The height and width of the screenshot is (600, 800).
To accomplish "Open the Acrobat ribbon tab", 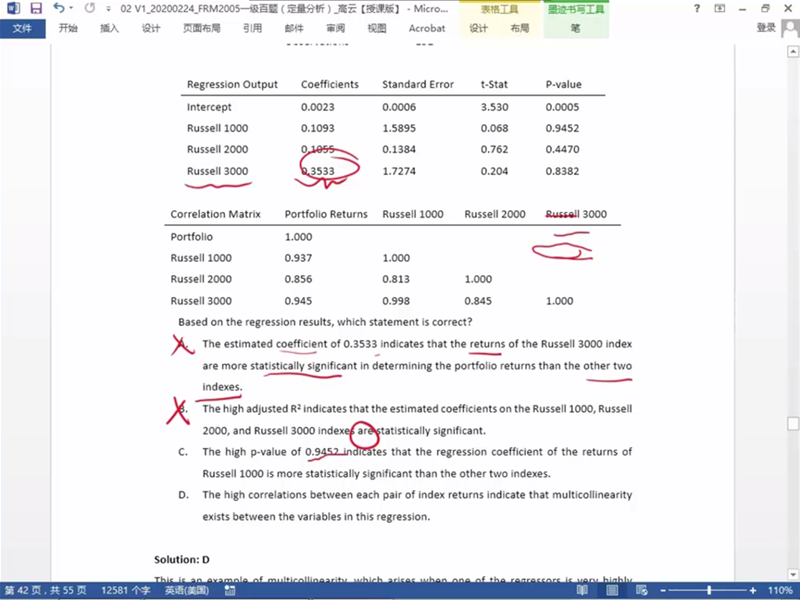I will (x=427, y=28).
